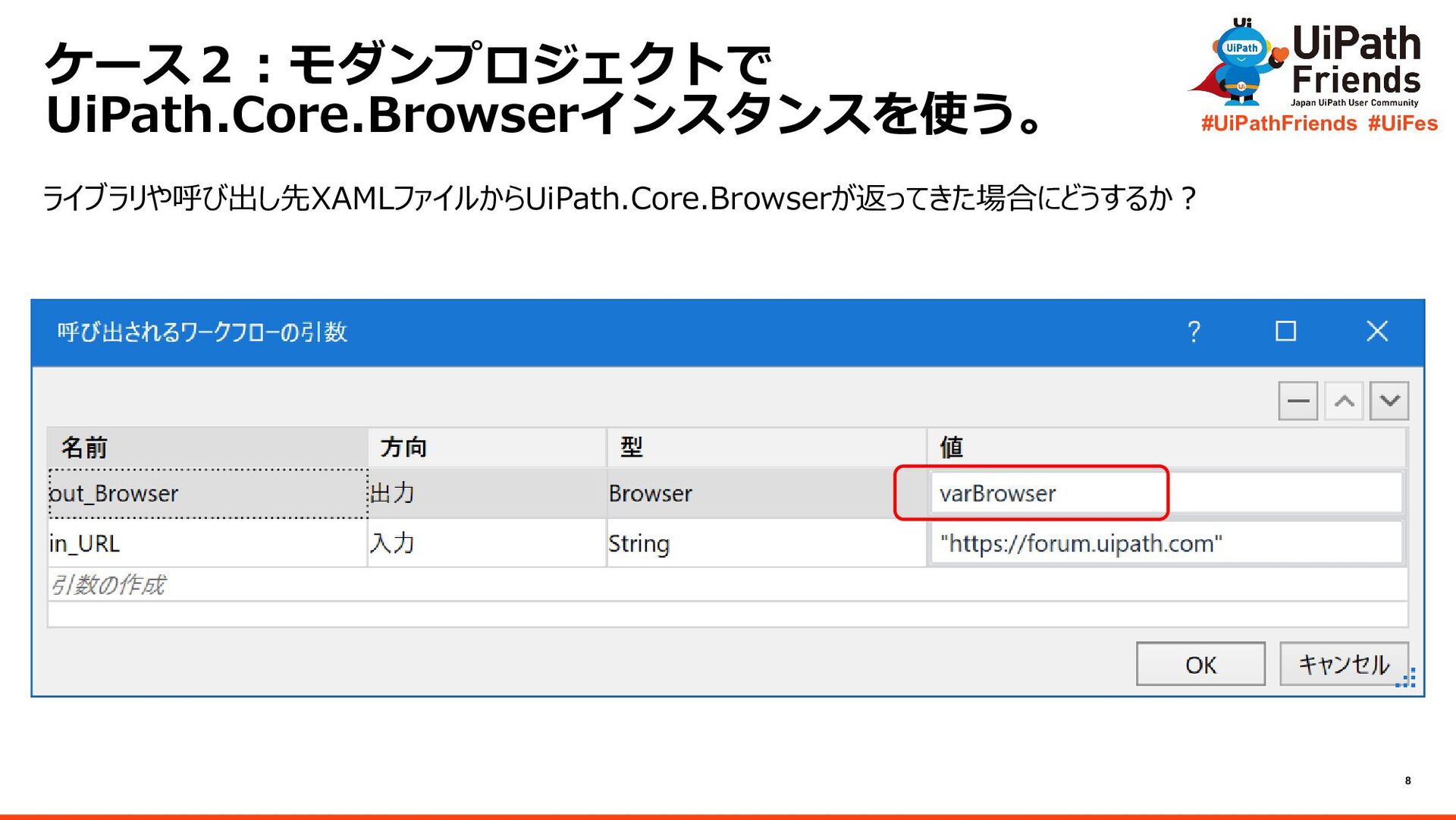Click the キャンセル button
1456x820 pixels.
pos(1344,664)
